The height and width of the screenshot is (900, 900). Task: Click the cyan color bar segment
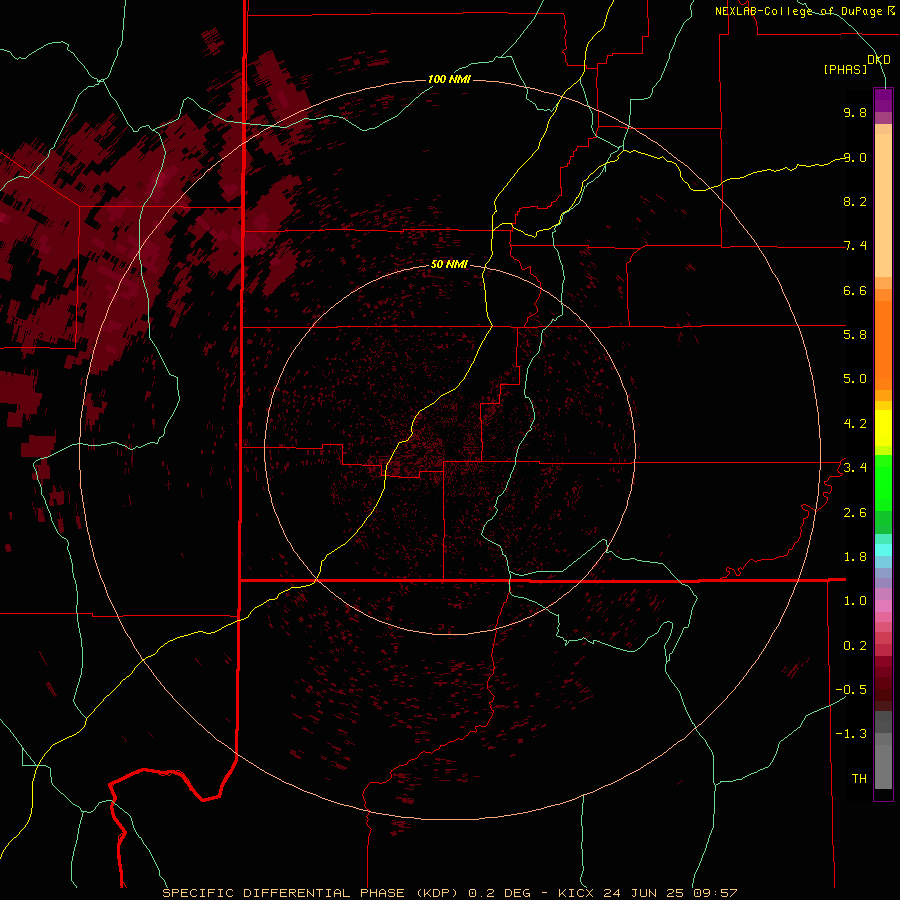point(883,550)
